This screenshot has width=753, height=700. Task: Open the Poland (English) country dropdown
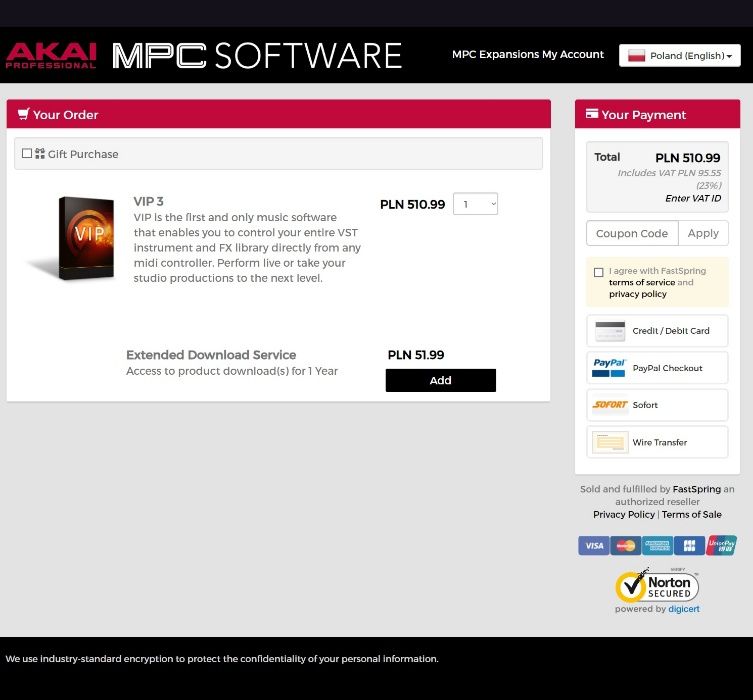(680, 56)
